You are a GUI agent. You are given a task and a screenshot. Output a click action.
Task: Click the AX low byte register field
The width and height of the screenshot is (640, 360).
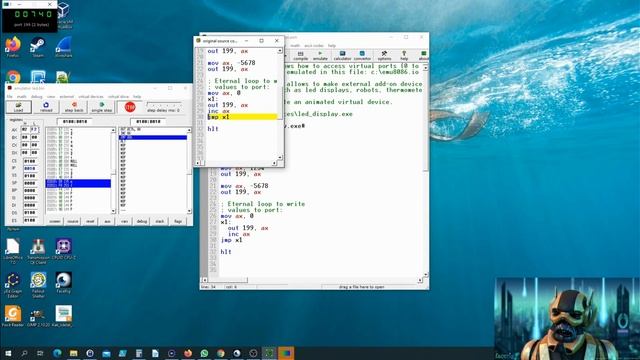pyautogui.click(x=34, y=130)
